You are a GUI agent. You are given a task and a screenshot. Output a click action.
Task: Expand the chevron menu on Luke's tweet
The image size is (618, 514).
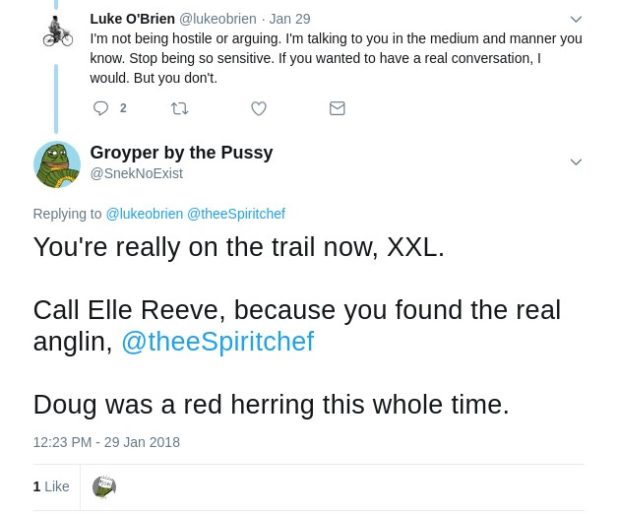[575, 19]
